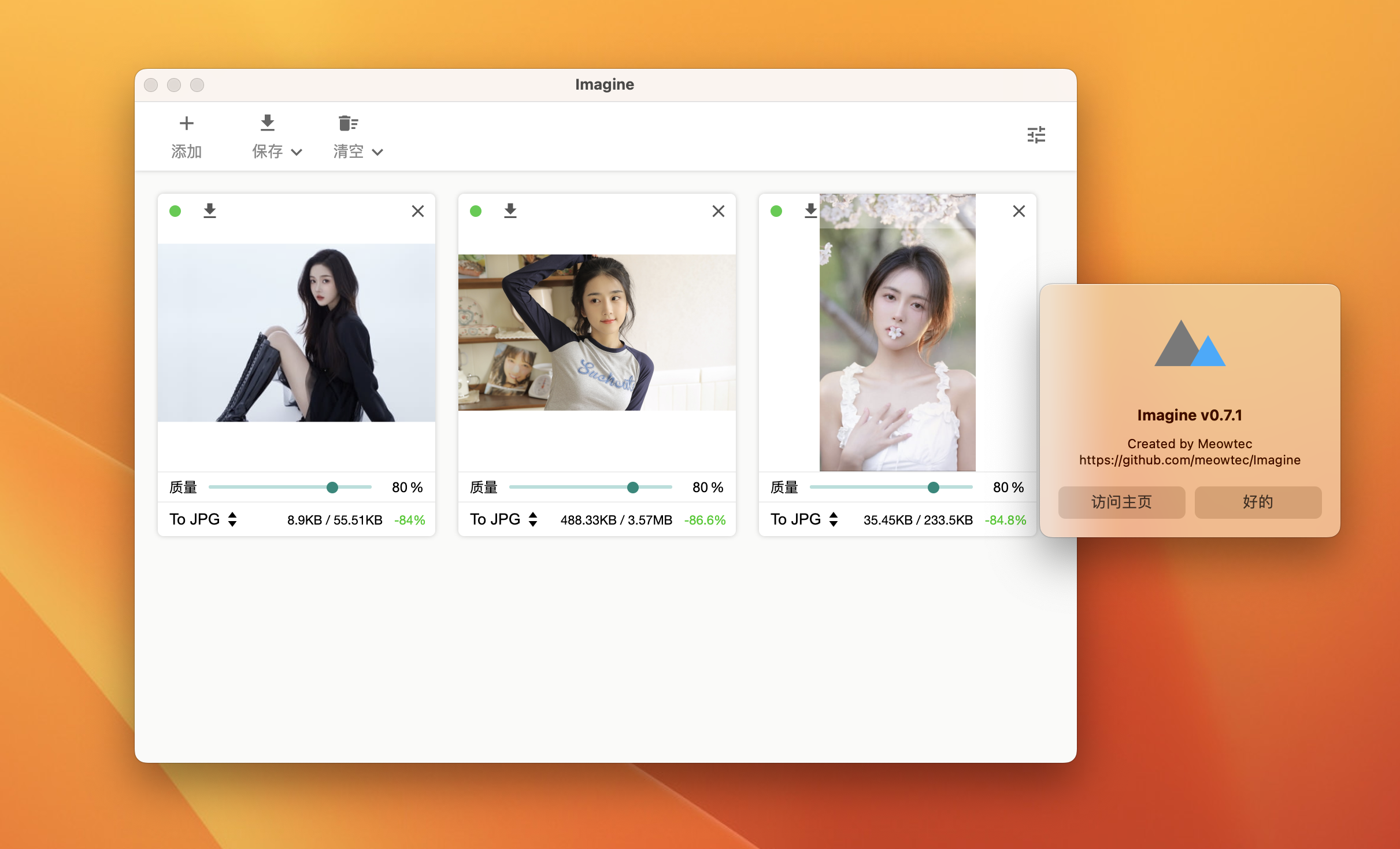The width and height of the screenshot is (1400, 849).
Task: Expand the clear dropdown chevron
Action: [x=377, y=152]
